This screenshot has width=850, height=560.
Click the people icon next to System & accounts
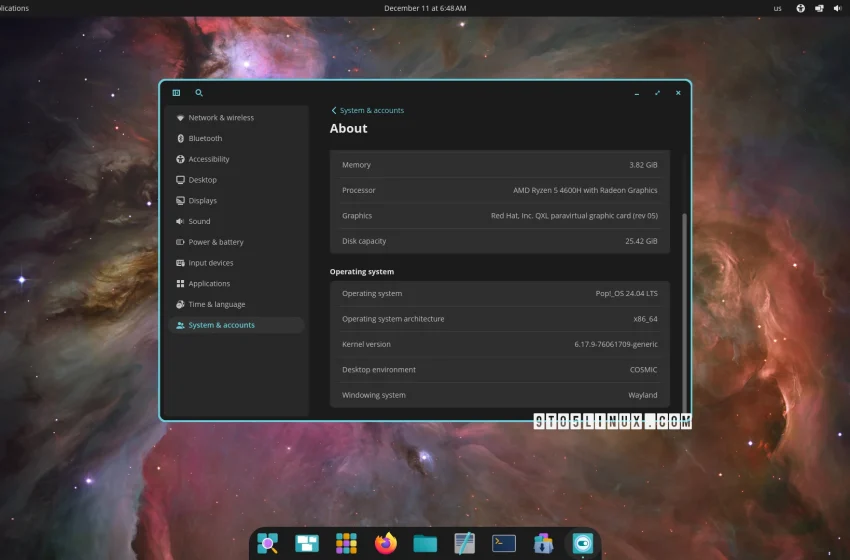[180, 325]
